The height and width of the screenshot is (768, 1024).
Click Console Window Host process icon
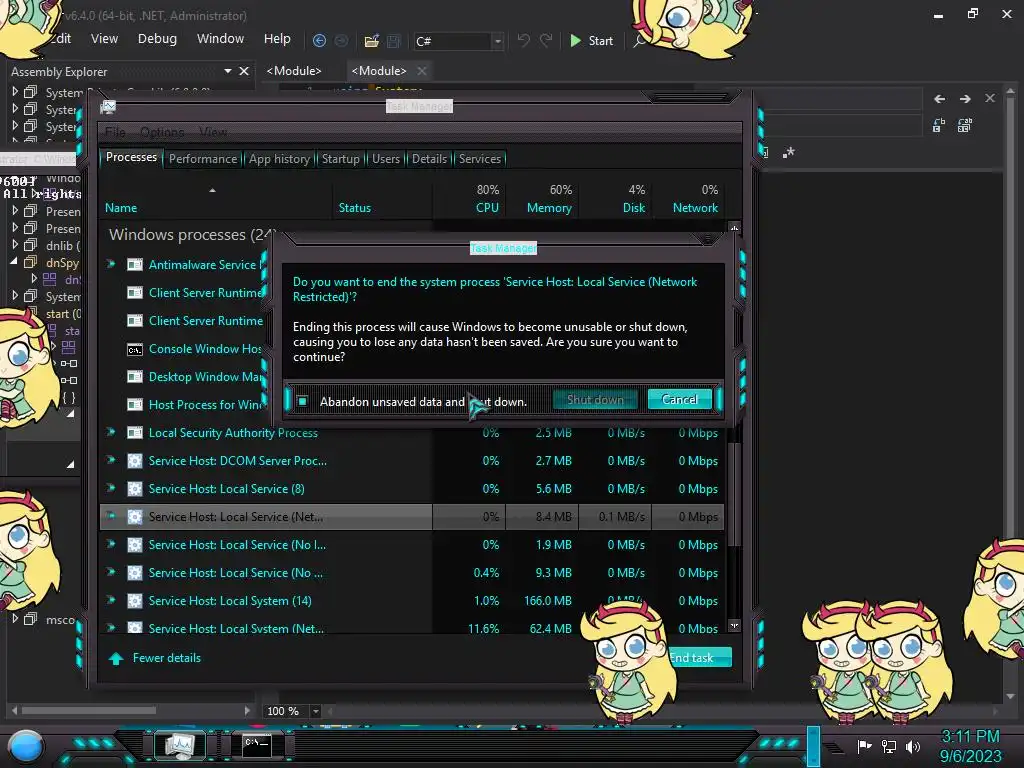pyautogui.click(x=135, y=349)
